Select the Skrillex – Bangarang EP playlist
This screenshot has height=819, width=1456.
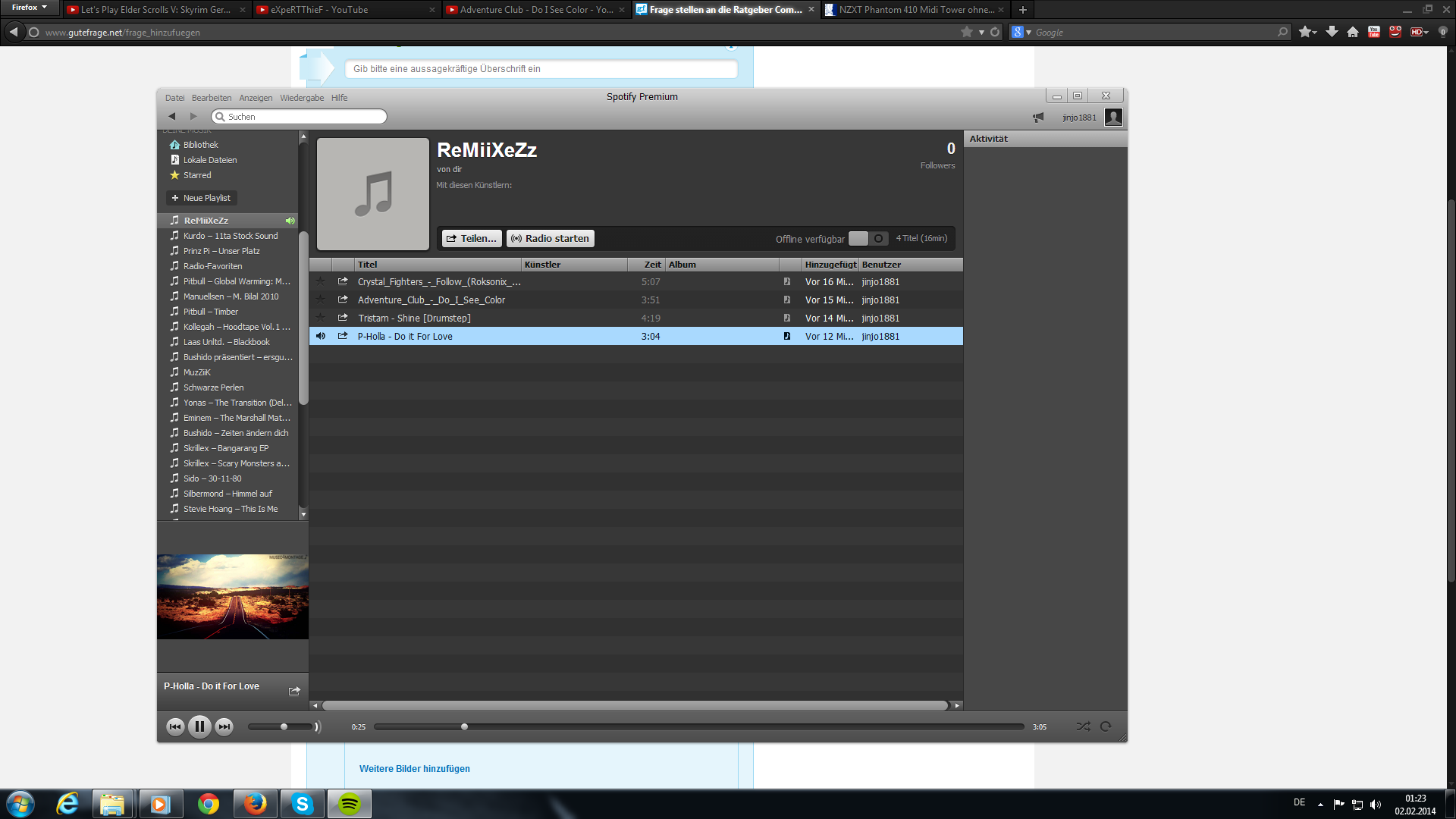pyautogui.click(x=225, y=448)
